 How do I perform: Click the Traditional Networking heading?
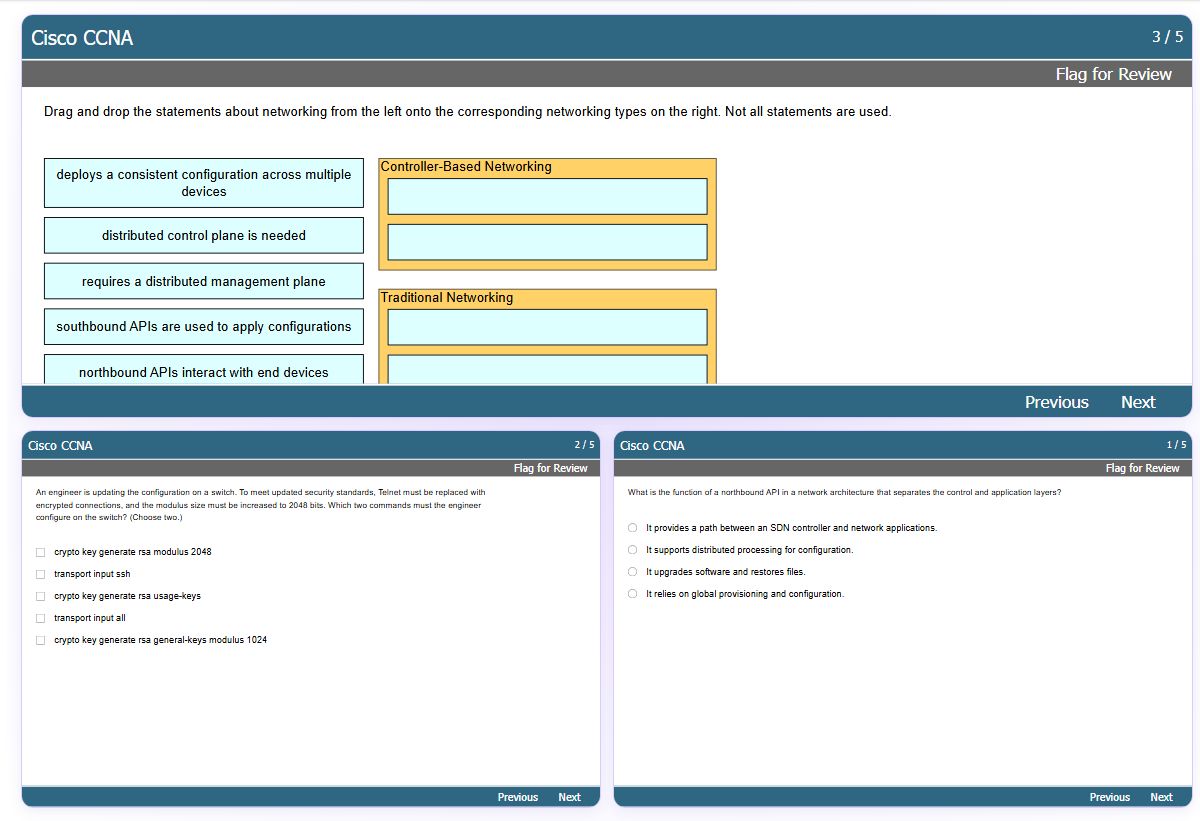(447, 298)
